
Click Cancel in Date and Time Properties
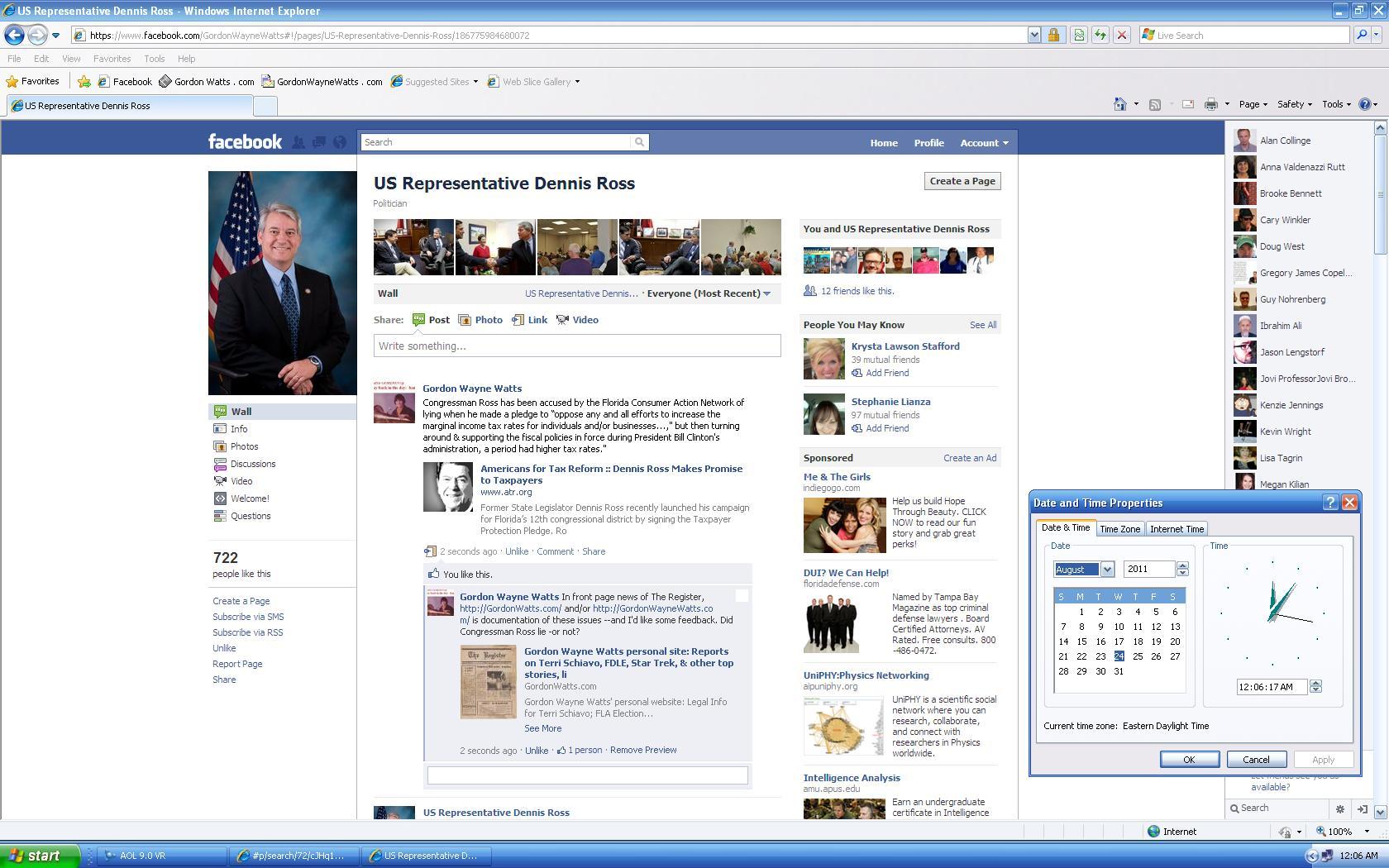pyautogui.click(x=1256, y=760)
